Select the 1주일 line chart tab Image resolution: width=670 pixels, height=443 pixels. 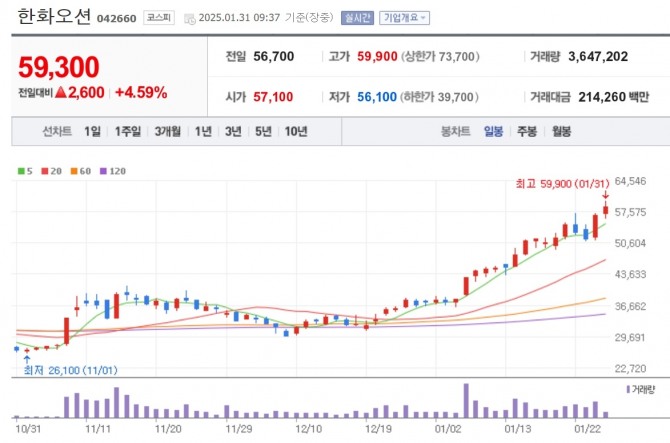128,132
